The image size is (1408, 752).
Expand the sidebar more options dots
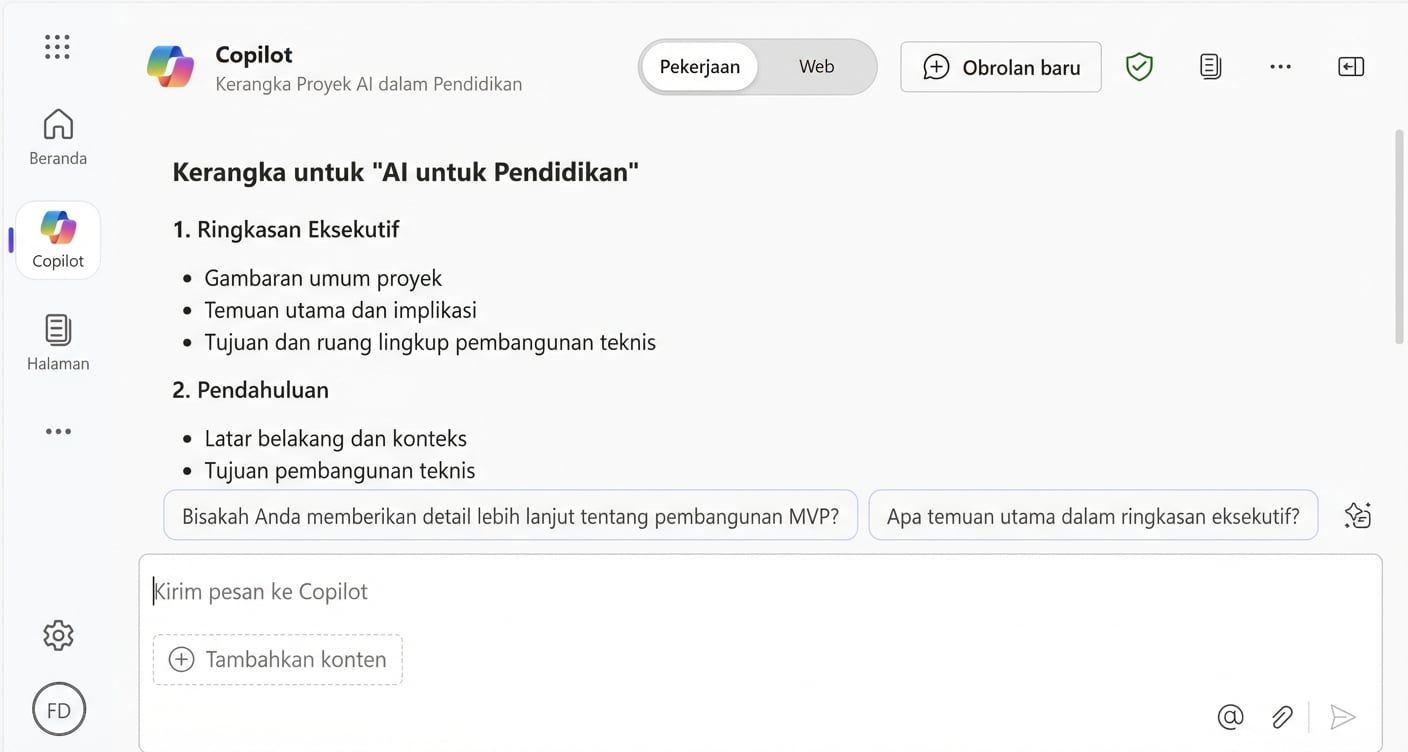(57, 430)
